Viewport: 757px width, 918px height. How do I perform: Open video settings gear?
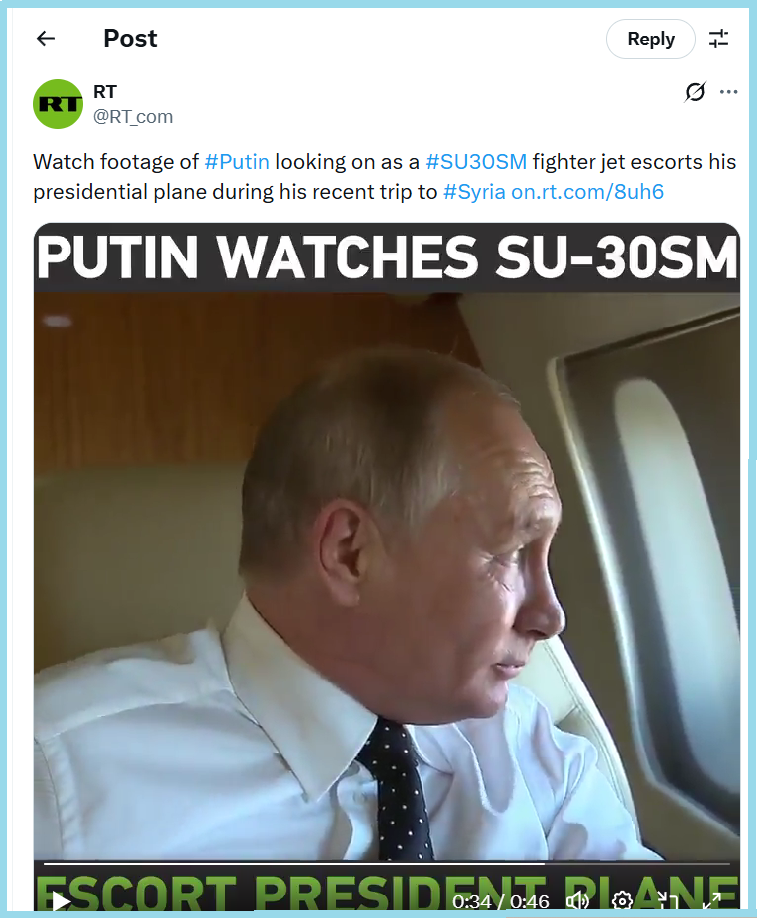click(x=622, y=901)
